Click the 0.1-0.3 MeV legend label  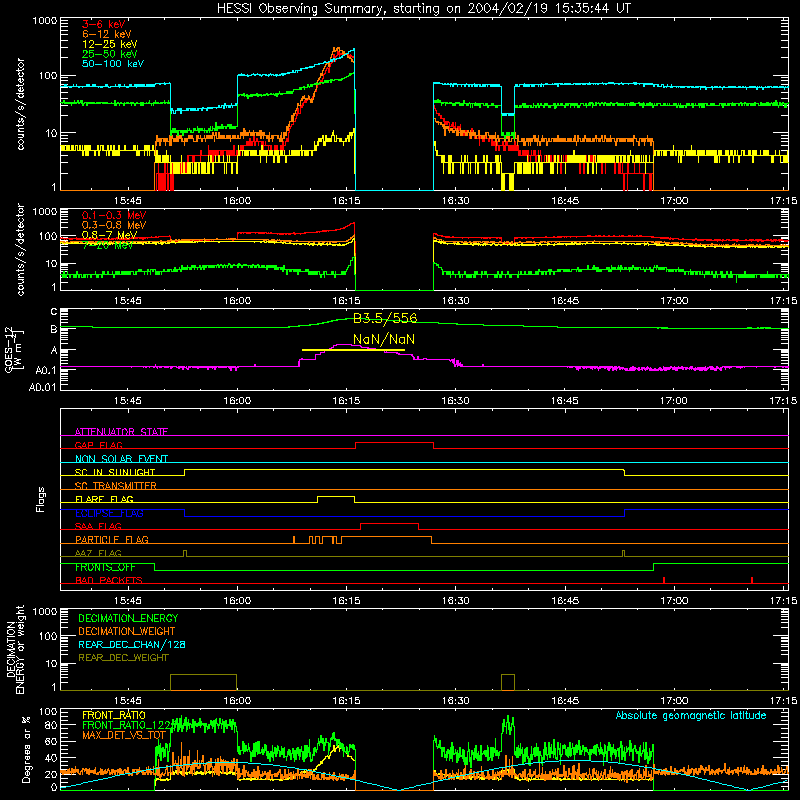pyautogui.click(x=114, y=215)
